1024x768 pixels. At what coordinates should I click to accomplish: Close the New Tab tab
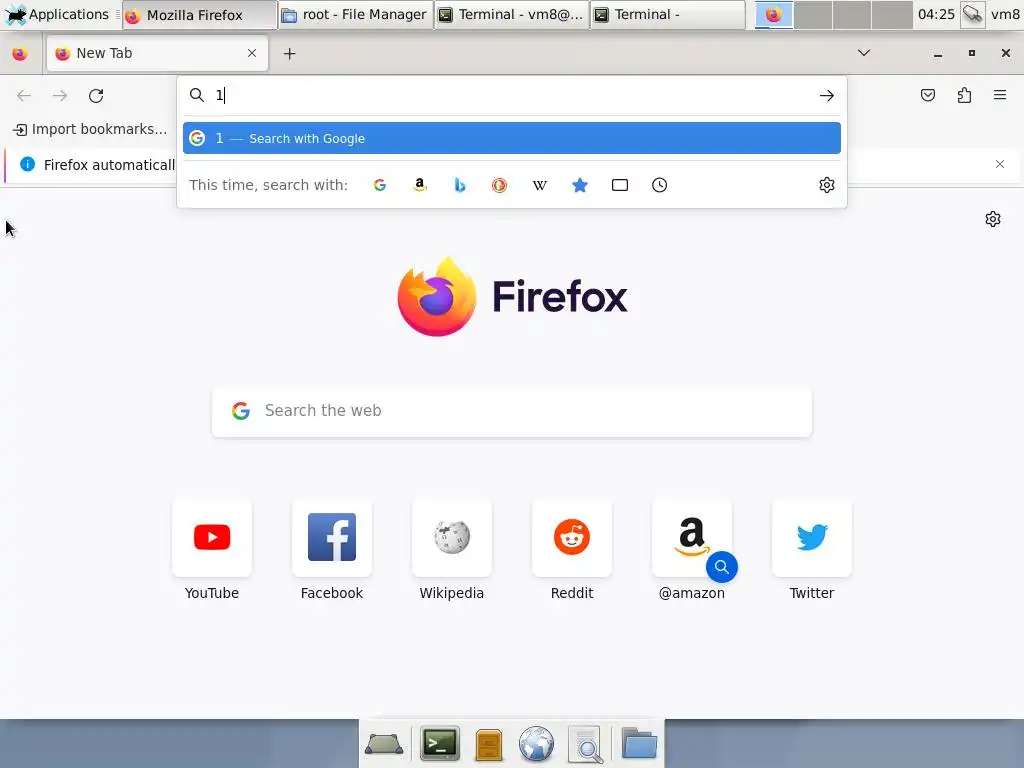pos(252,53)
